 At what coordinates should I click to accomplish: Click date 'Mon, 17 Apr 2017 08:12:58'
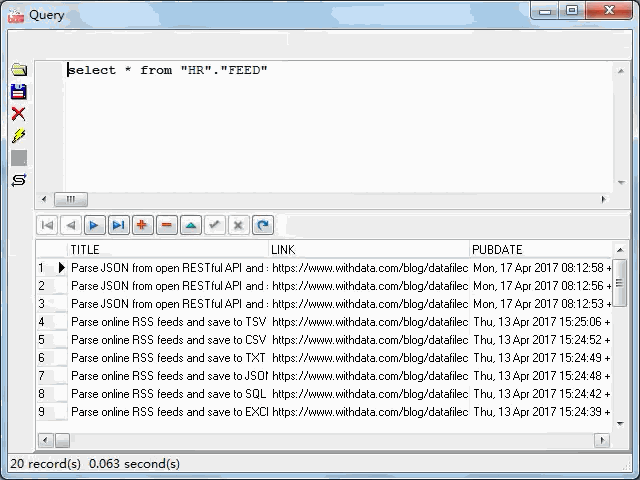pos(538,268)
